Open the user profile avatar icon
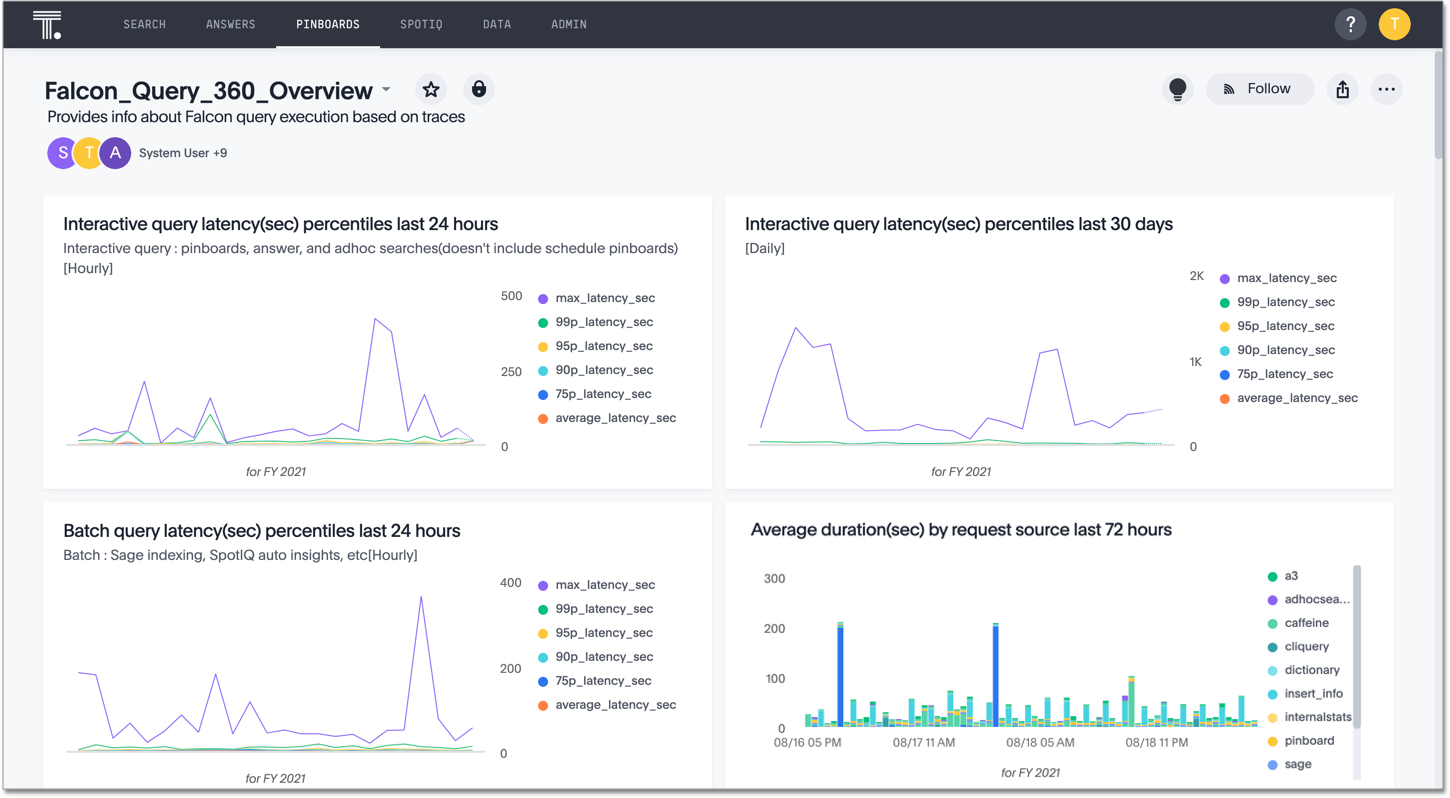 tap(1394, 23)
